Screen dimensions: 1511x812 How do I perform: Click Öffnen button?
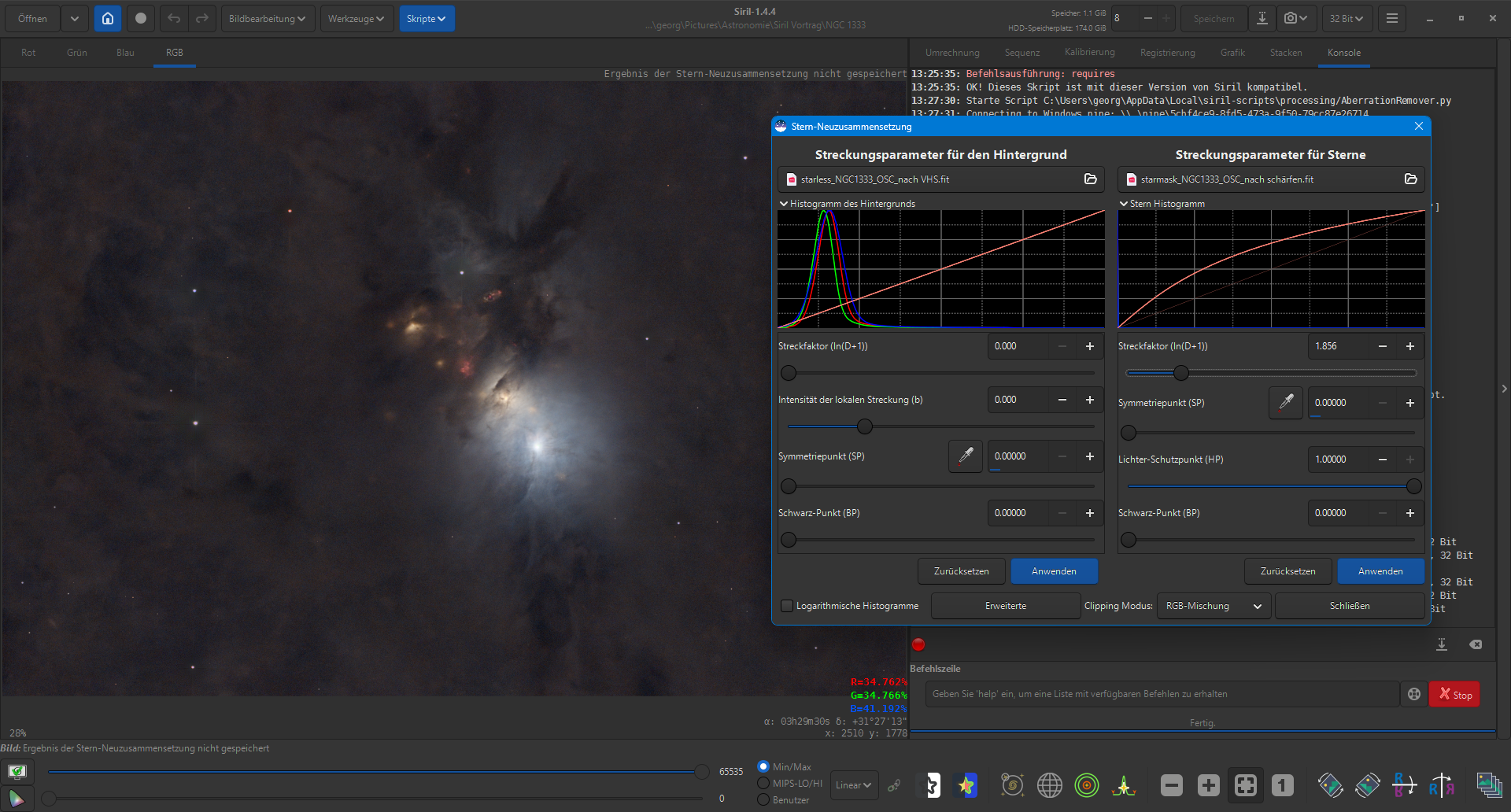pyautogui.click(x=32, y=18)
